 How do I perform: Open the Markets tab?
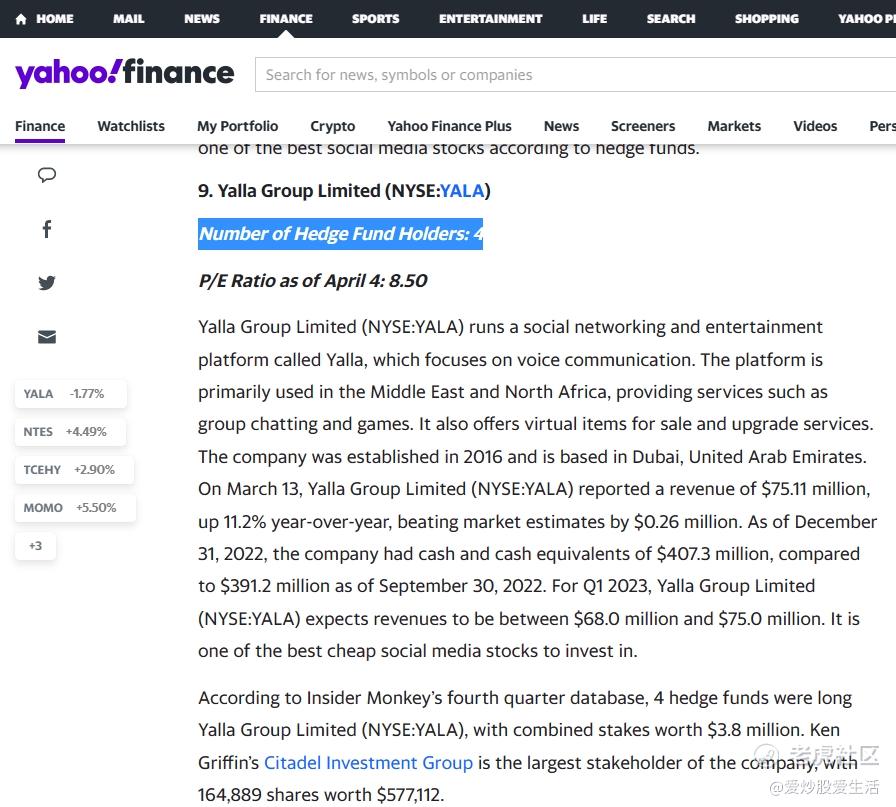pyautogui.click(x=734, y=126)
